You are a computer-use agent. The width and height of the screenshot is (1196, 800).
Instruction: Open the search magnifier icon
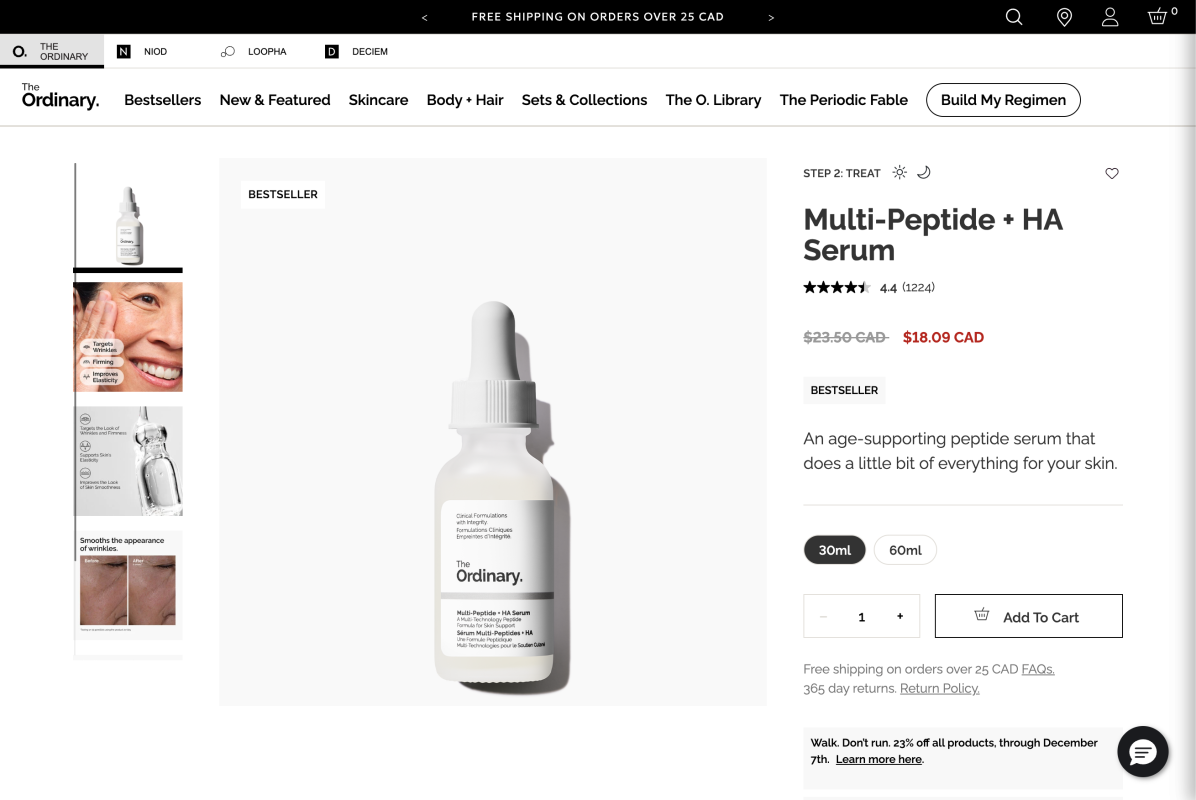[x=1014, y=17]
